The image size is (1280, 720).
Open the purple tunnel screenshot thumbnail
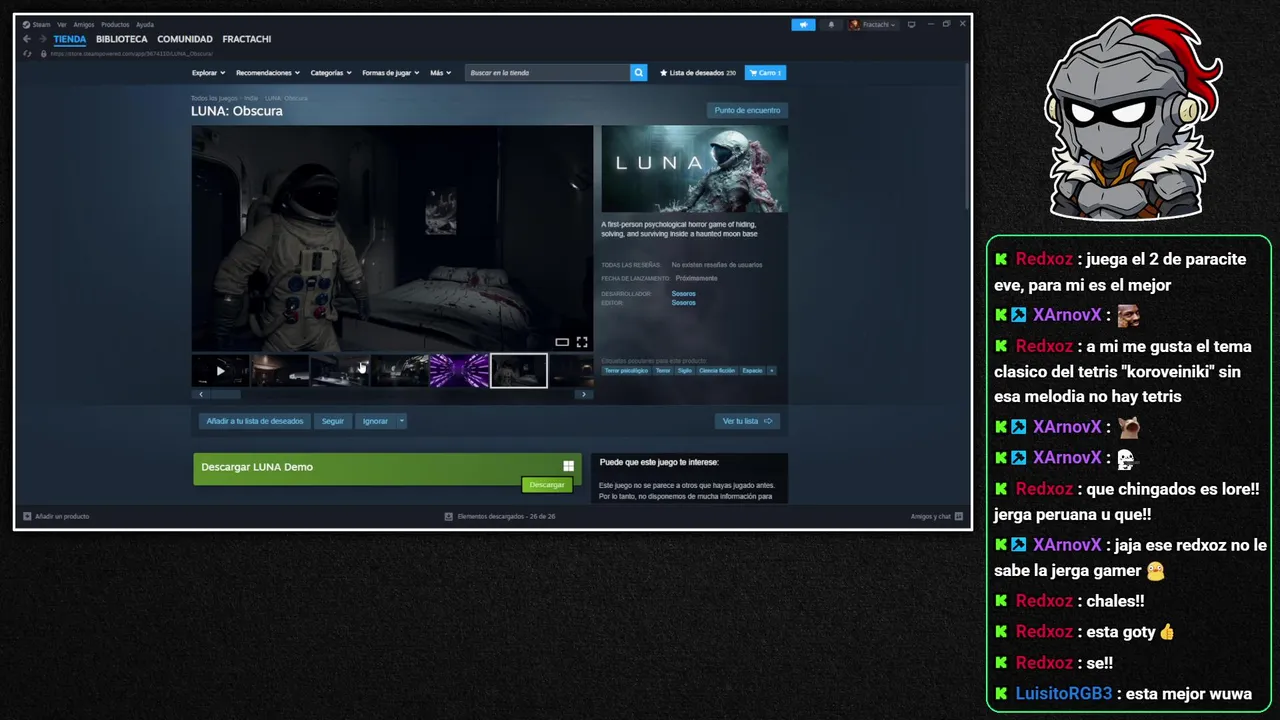click(459, 370)
